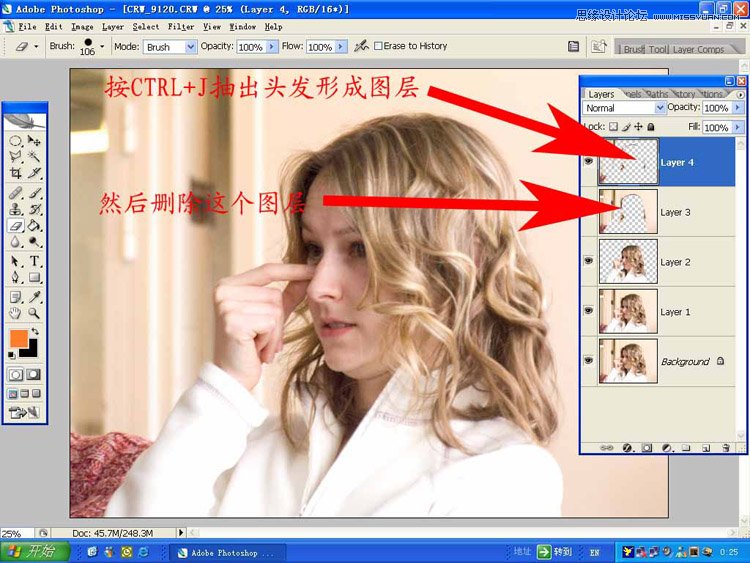Viewport: 750px width, 563px height.
Task: Select the Notes tool
Action: coord(15,297)
